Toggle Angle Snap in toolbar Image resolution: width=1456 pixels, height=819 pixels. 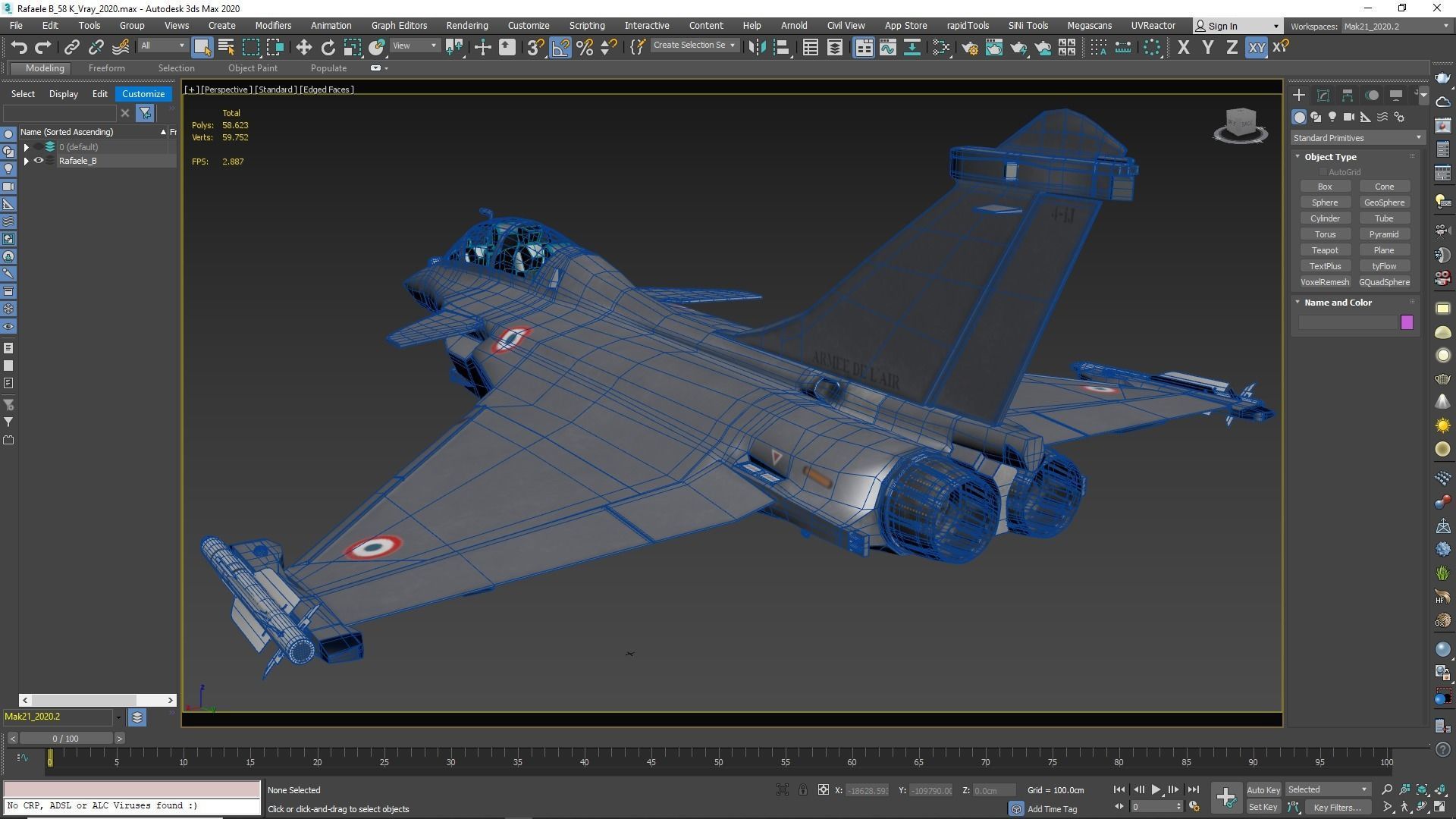[560, 47]
